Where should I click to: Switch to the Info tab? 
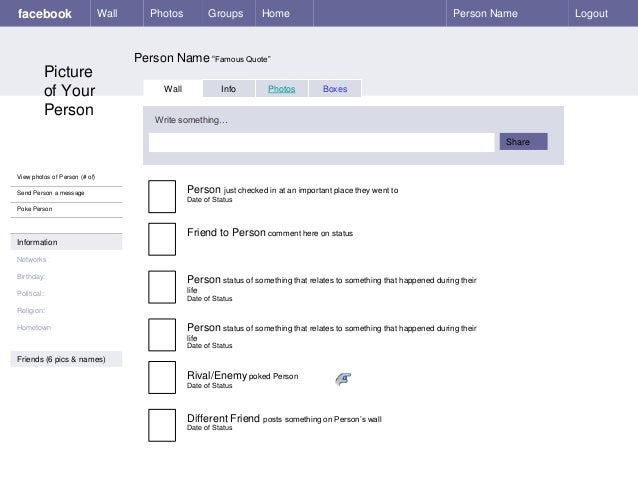(x=229, y=89)
